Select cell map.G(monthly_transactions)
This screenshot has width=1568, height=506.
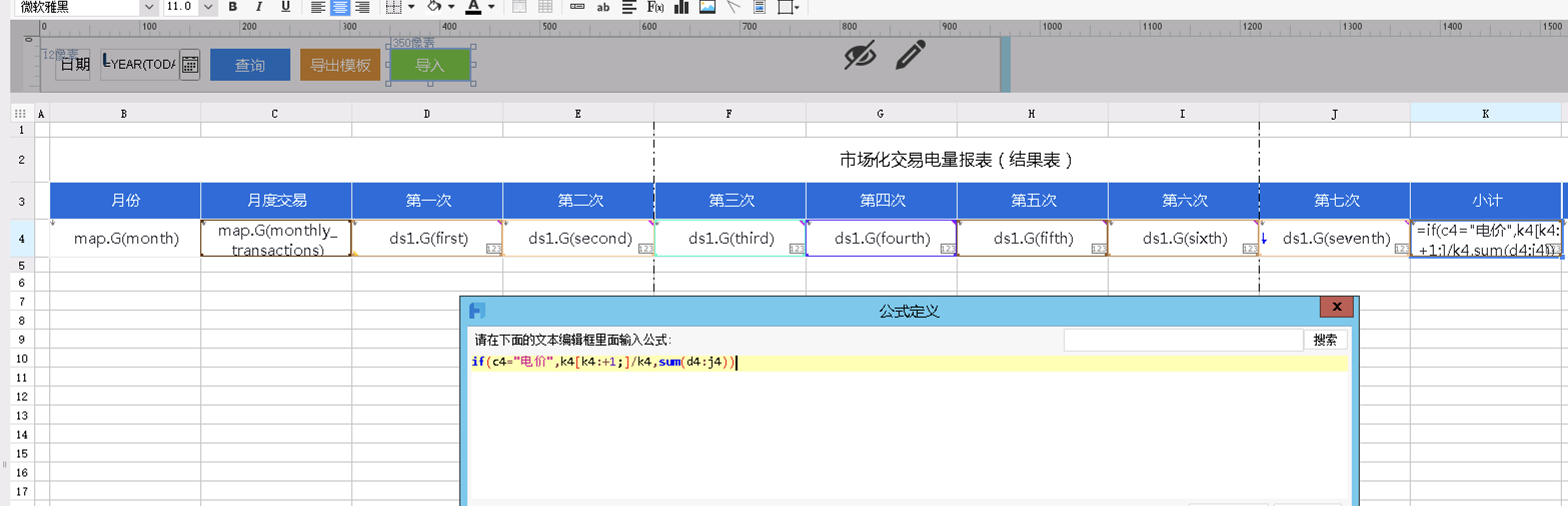coord(276,238)
